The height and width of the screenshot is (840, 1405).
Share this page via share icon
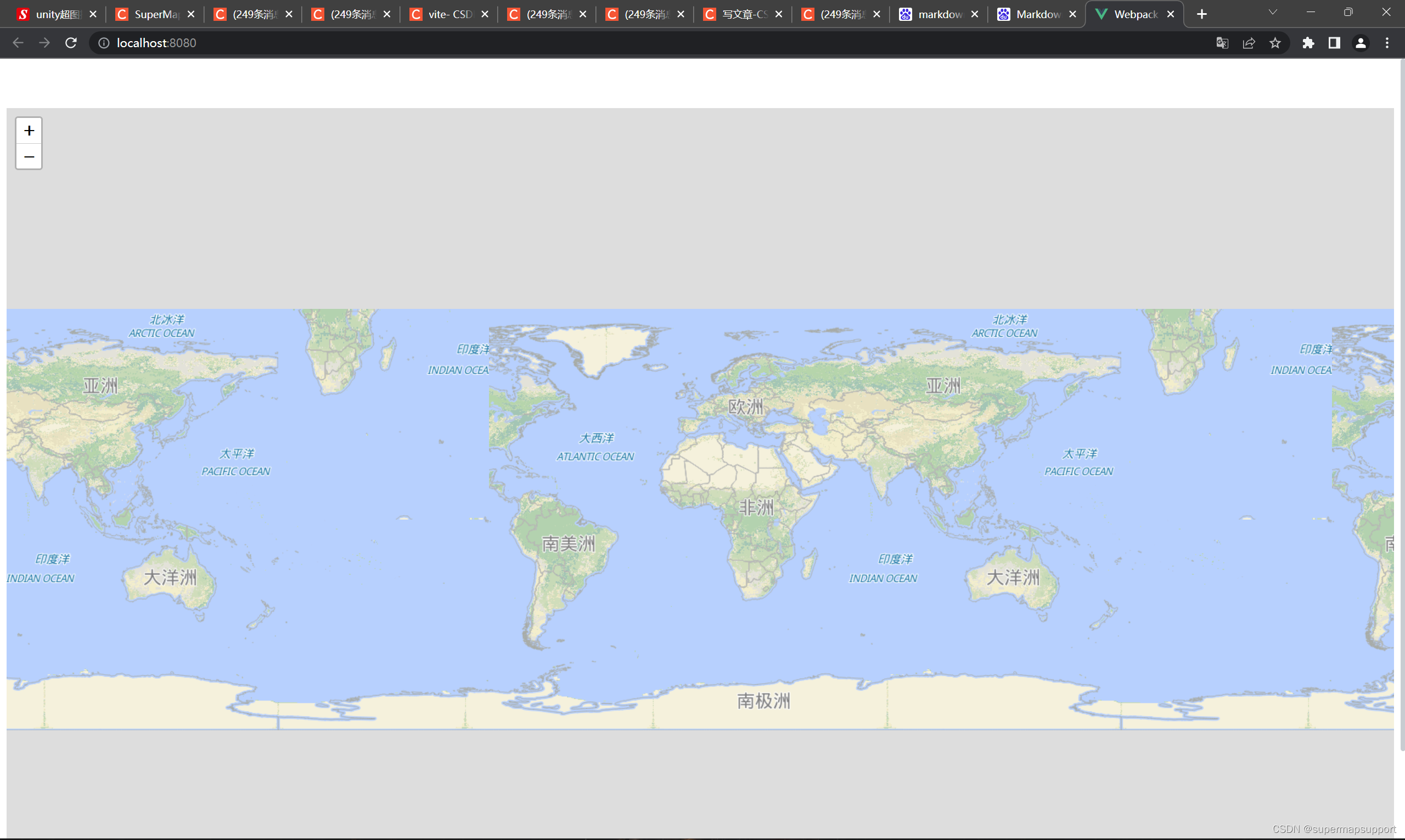(1249, 43)
